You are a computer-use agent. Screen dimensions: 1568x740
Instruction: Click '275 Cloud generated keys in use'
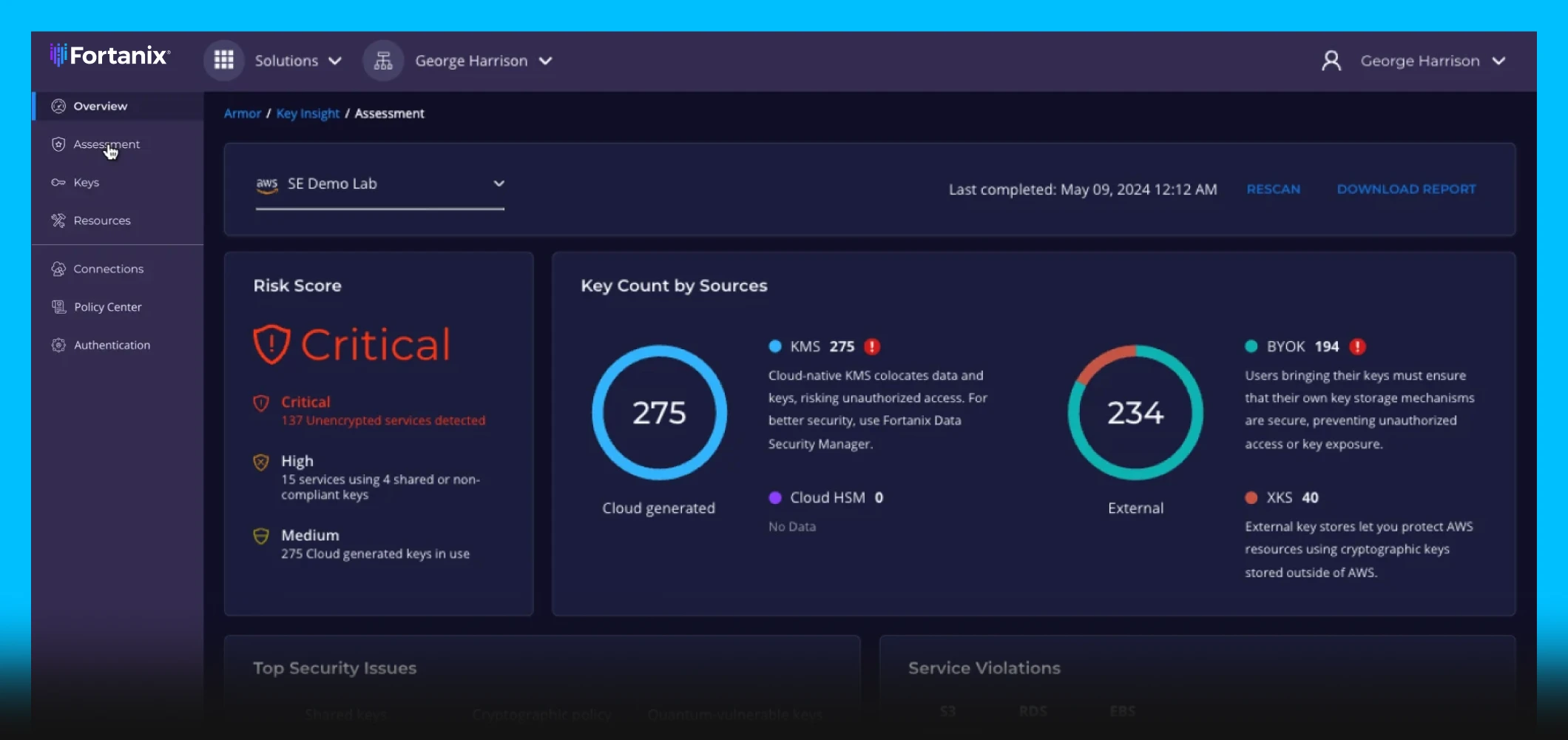coord(375,554)
